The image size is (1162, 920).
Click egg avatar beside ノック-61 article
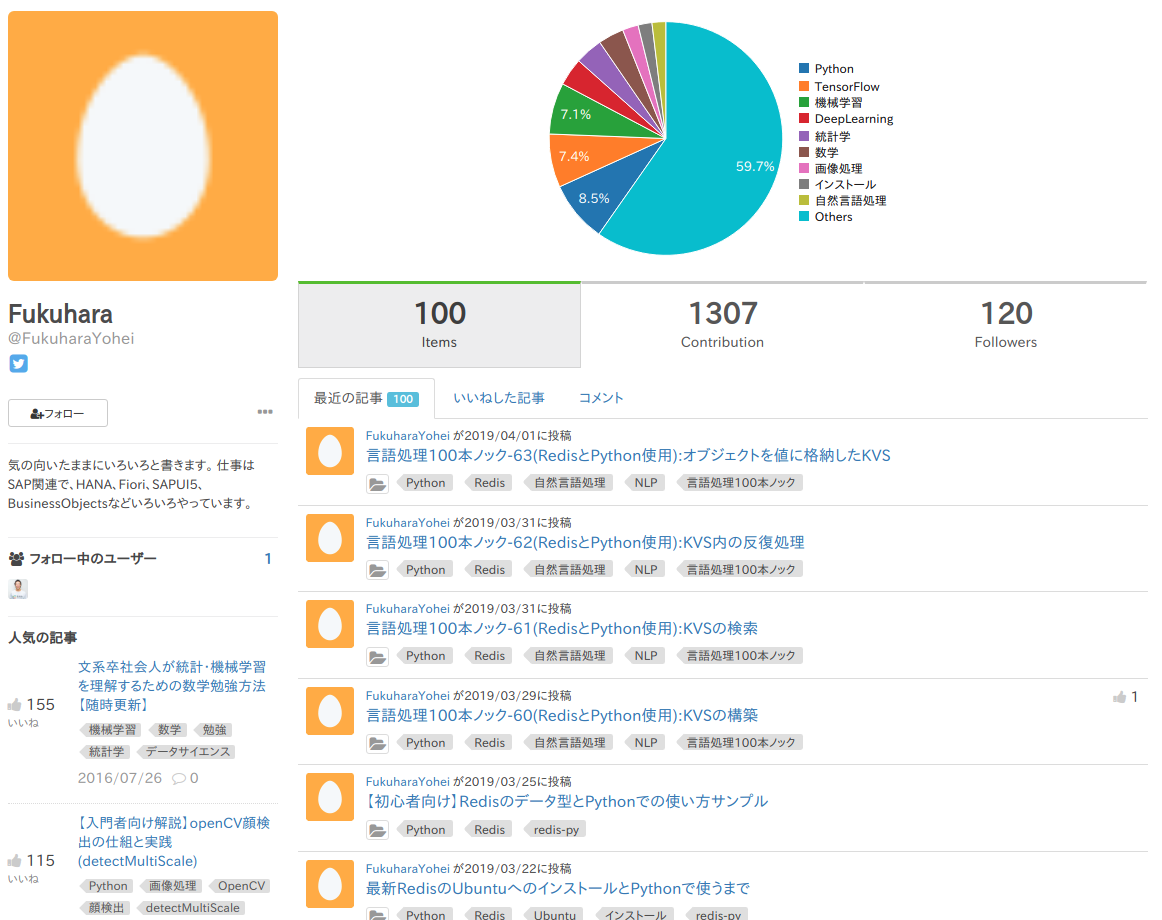click(x=330, y=624)
